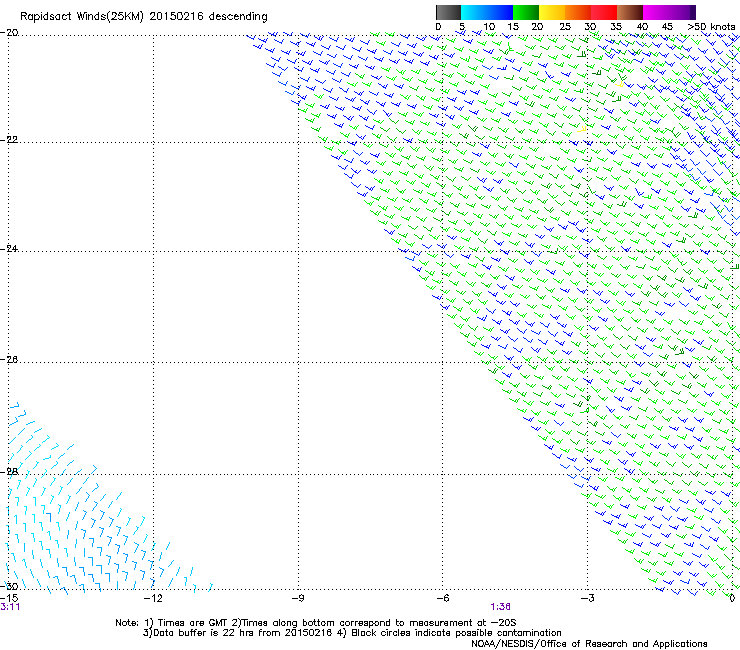Viewport: 740px width, 650px height.
Task: Click the 'Note: 1) Times are GMT' note line
Action: pyautogui.click(x=316, y=623)
